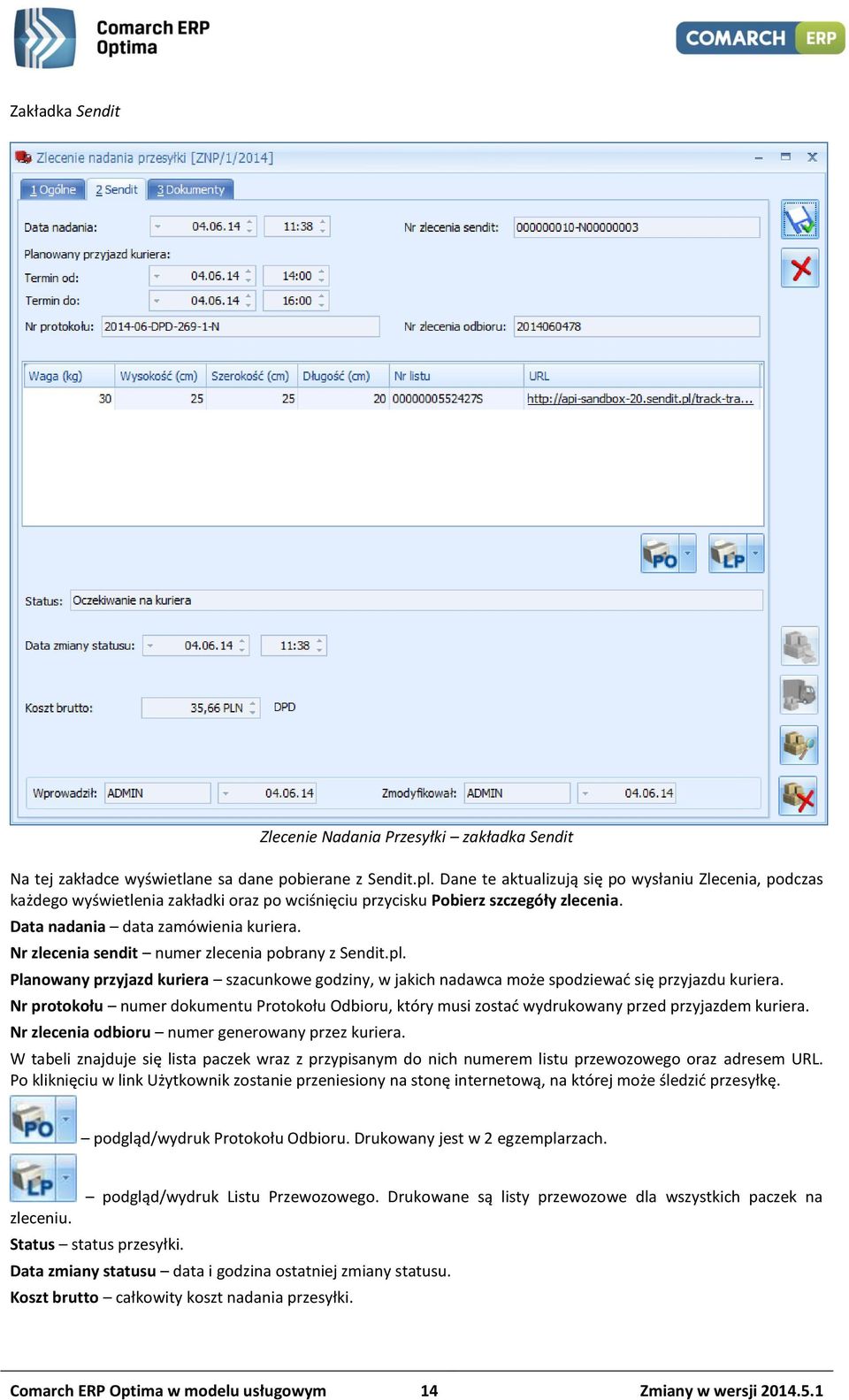Expand the PO dropdown arrow in description text
849x1400 pixels.
click(65, 1120)
